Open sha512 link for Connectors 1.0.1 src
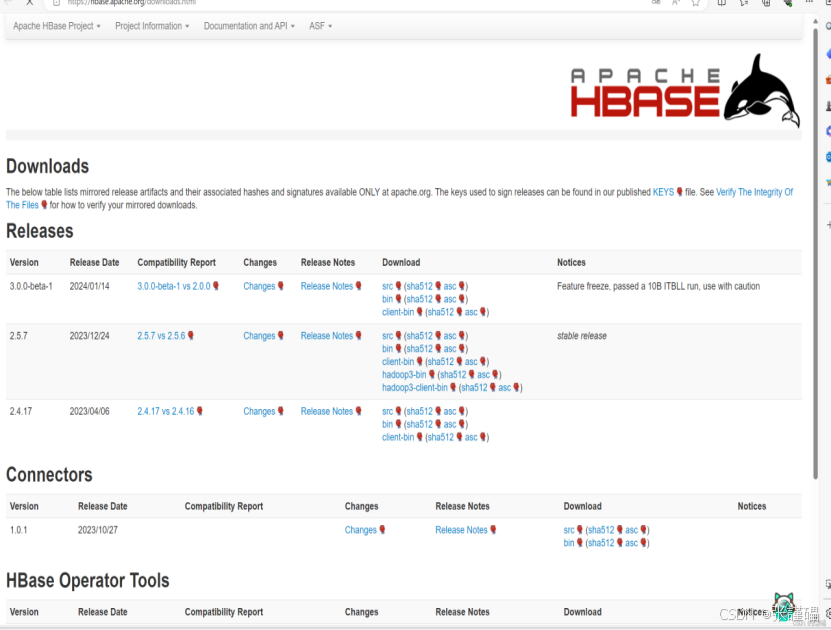The image size is (831, 630). click(x=601, y=530)
